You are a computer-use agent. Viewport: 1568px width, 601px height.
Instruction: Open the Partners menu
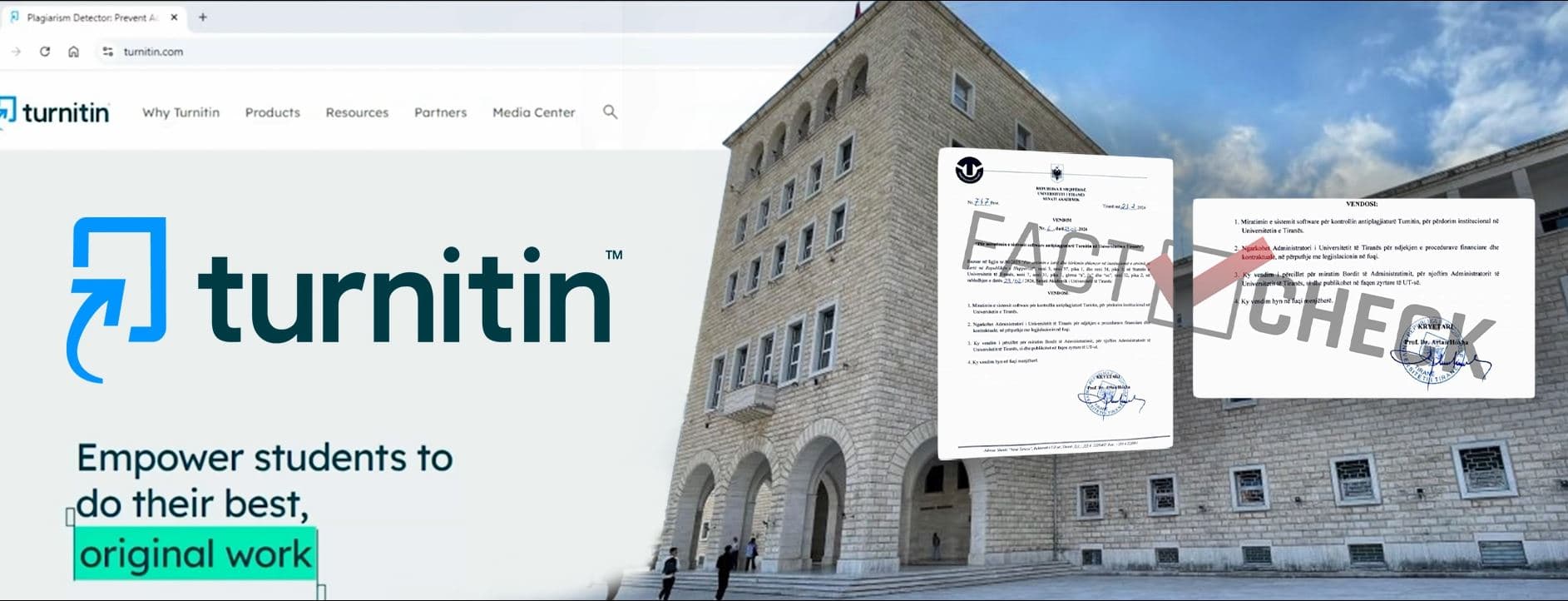440,112
